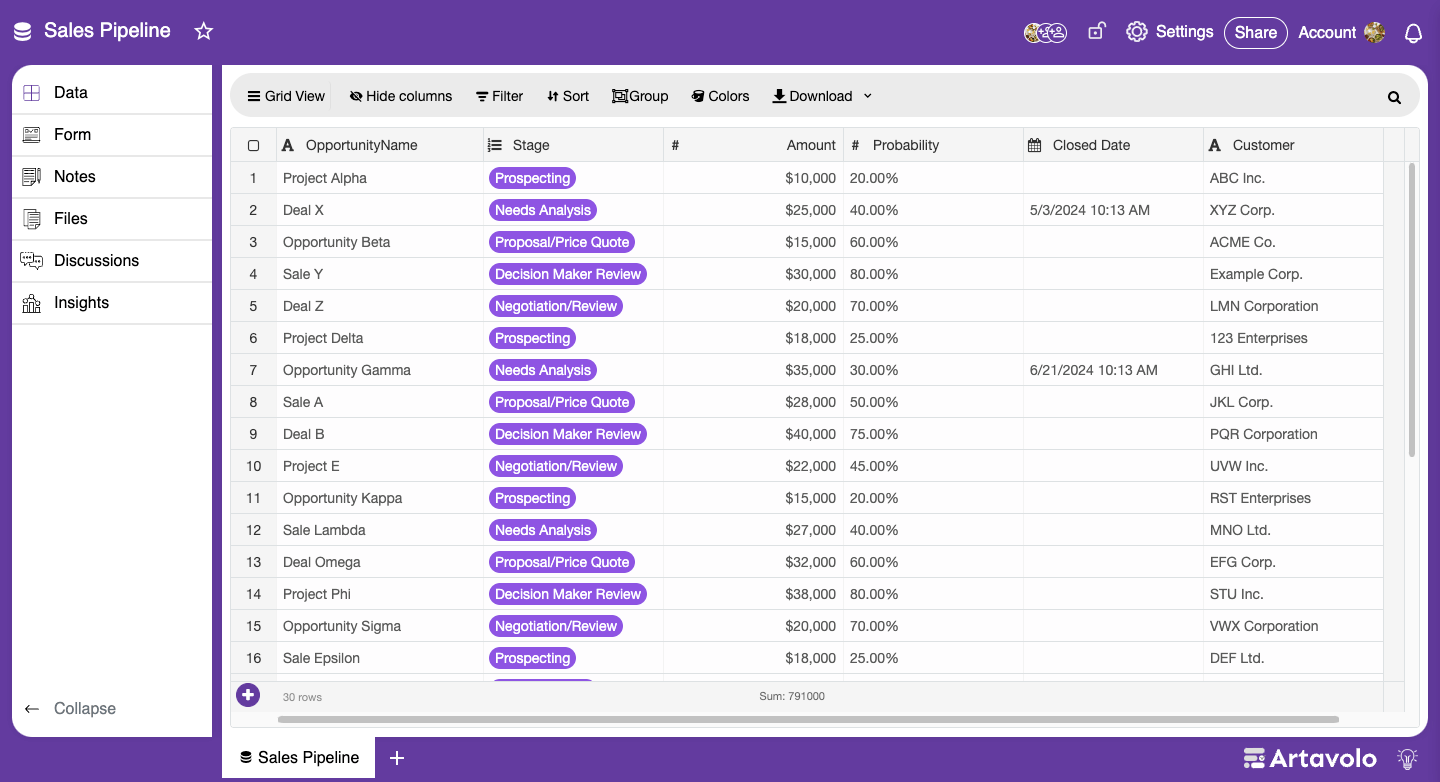The width and height of the screenshot is (1440, 782).
Task: Click the Artavolo logo
Action: 1310,758
